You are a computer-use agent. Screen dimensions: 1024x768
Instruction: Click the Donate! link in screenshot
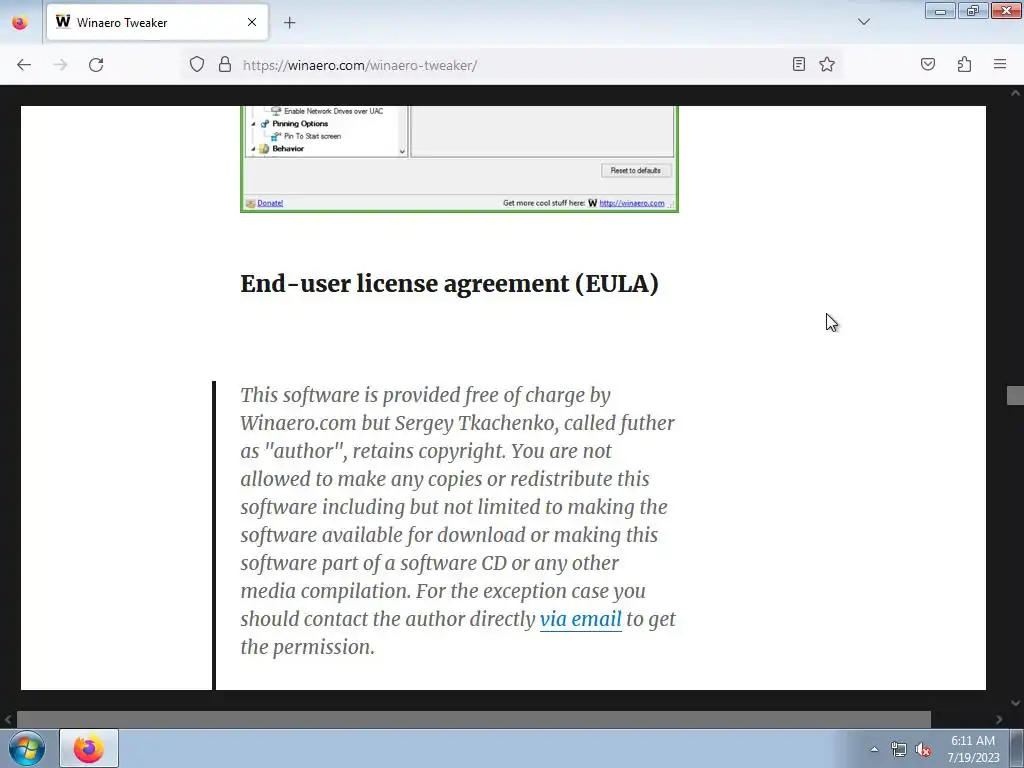pos(270,203)
